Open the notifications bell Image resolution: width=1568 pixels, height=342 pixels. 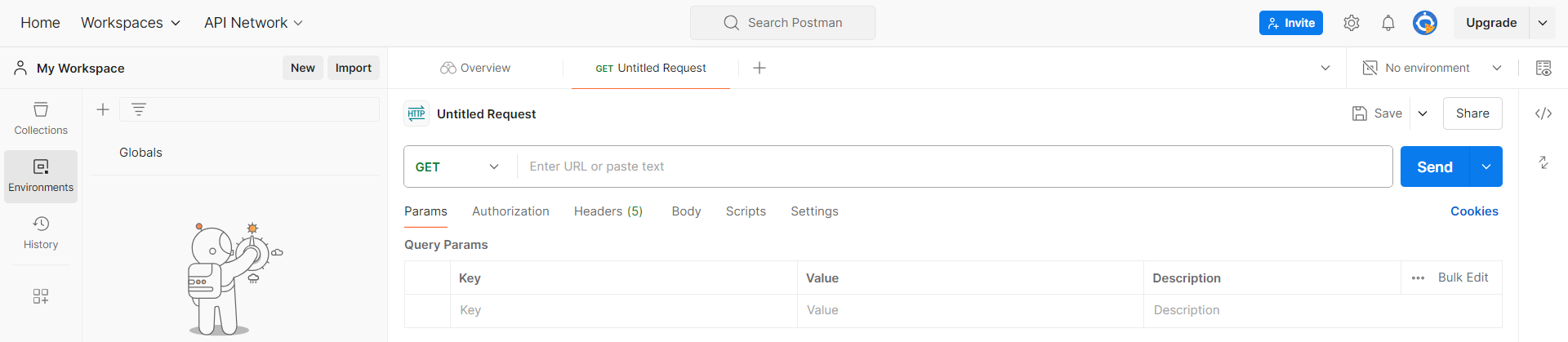coord(1388,23)
